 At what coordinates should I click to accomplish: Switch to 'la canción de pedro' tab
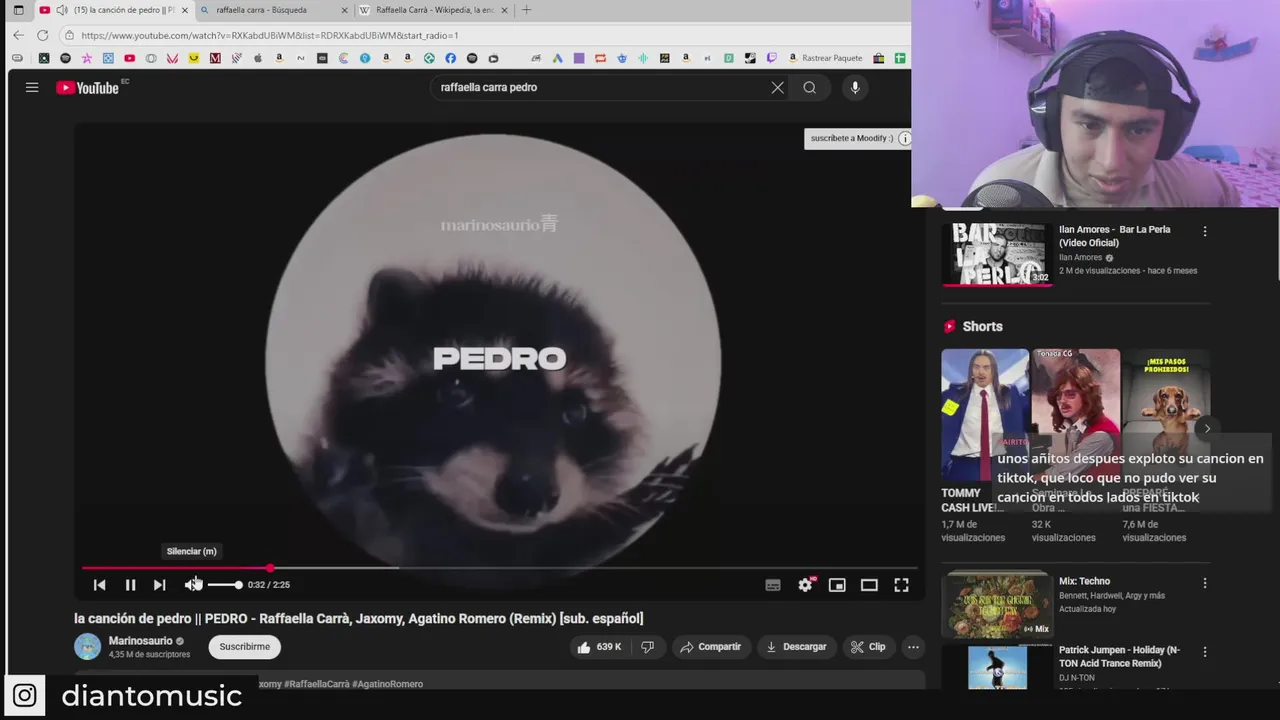pyautogui.click(x=115, y=10)
